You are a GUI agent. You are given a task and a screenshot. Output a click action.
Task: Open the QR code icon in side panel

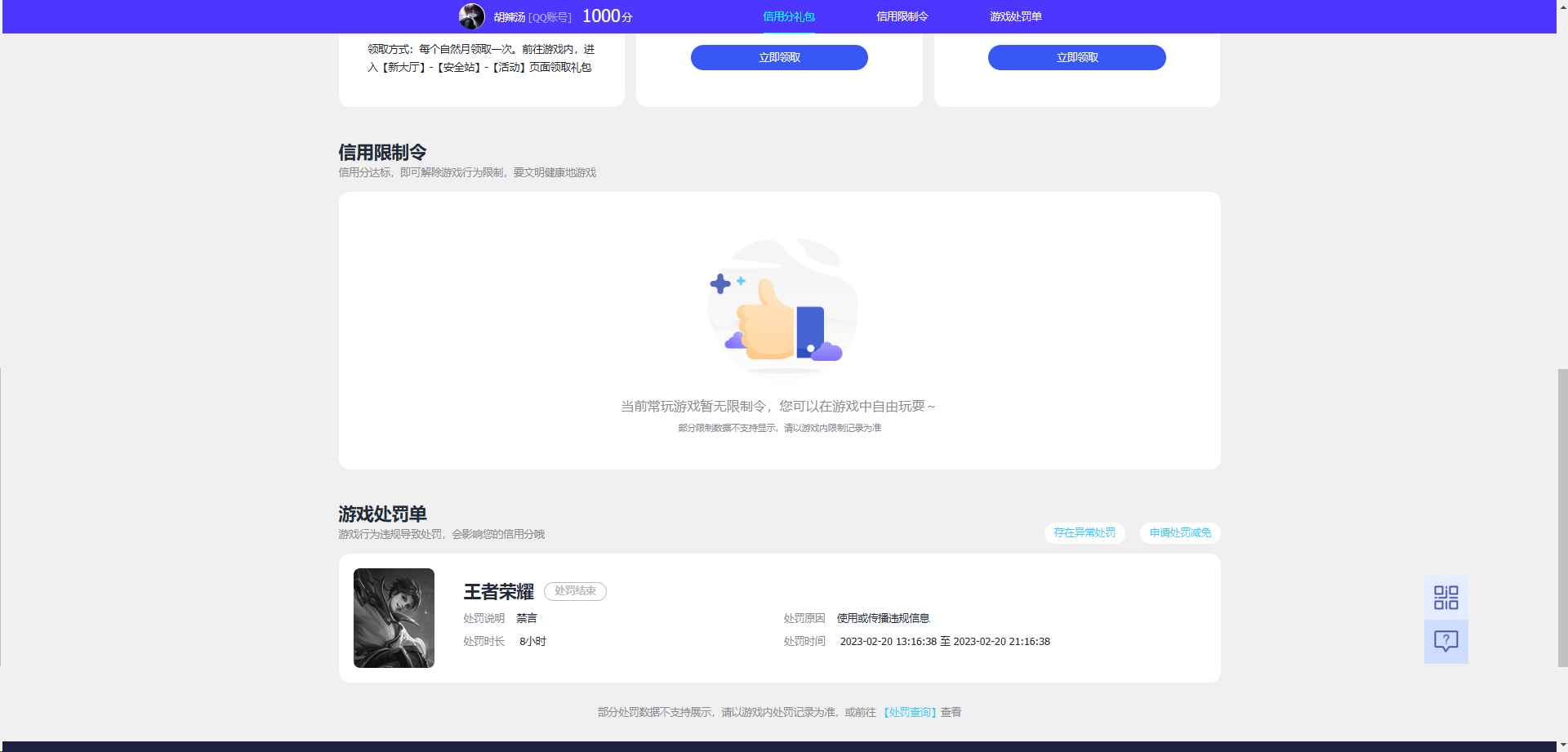pos(1445,597)
